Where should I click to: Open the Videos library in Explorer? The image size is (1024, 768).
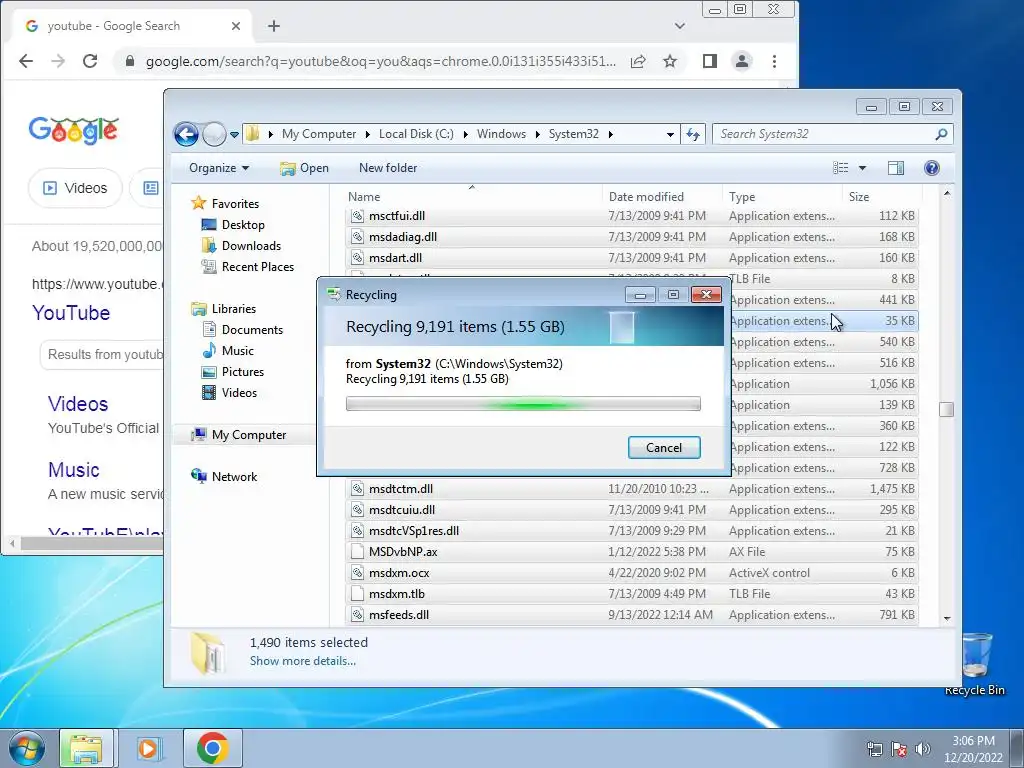(230, 392)
